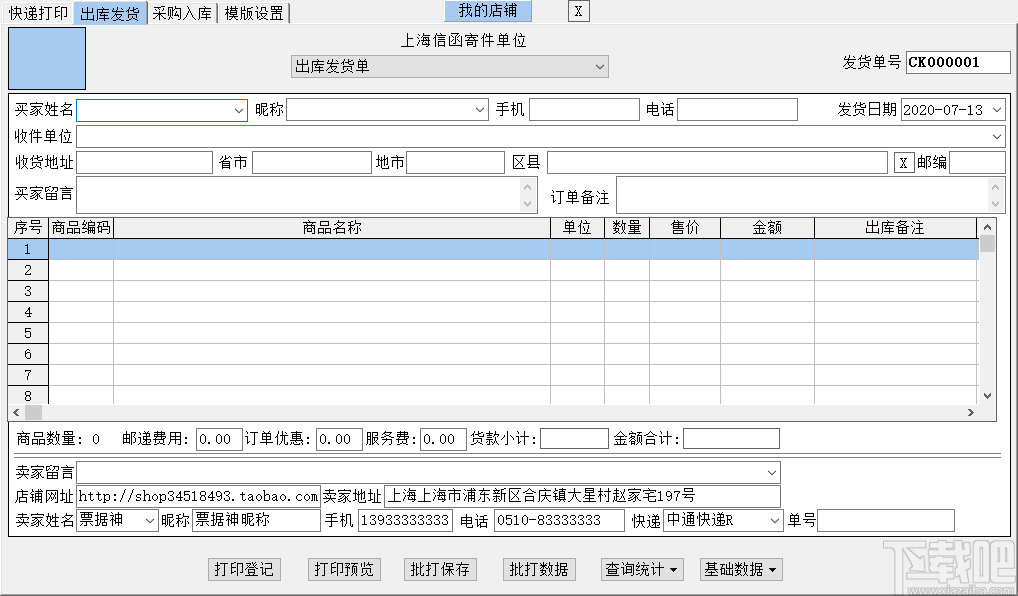Open the 出库发货单 document type dropdown
Viewport: 1018px width, 596px height.
click(600, 67)
